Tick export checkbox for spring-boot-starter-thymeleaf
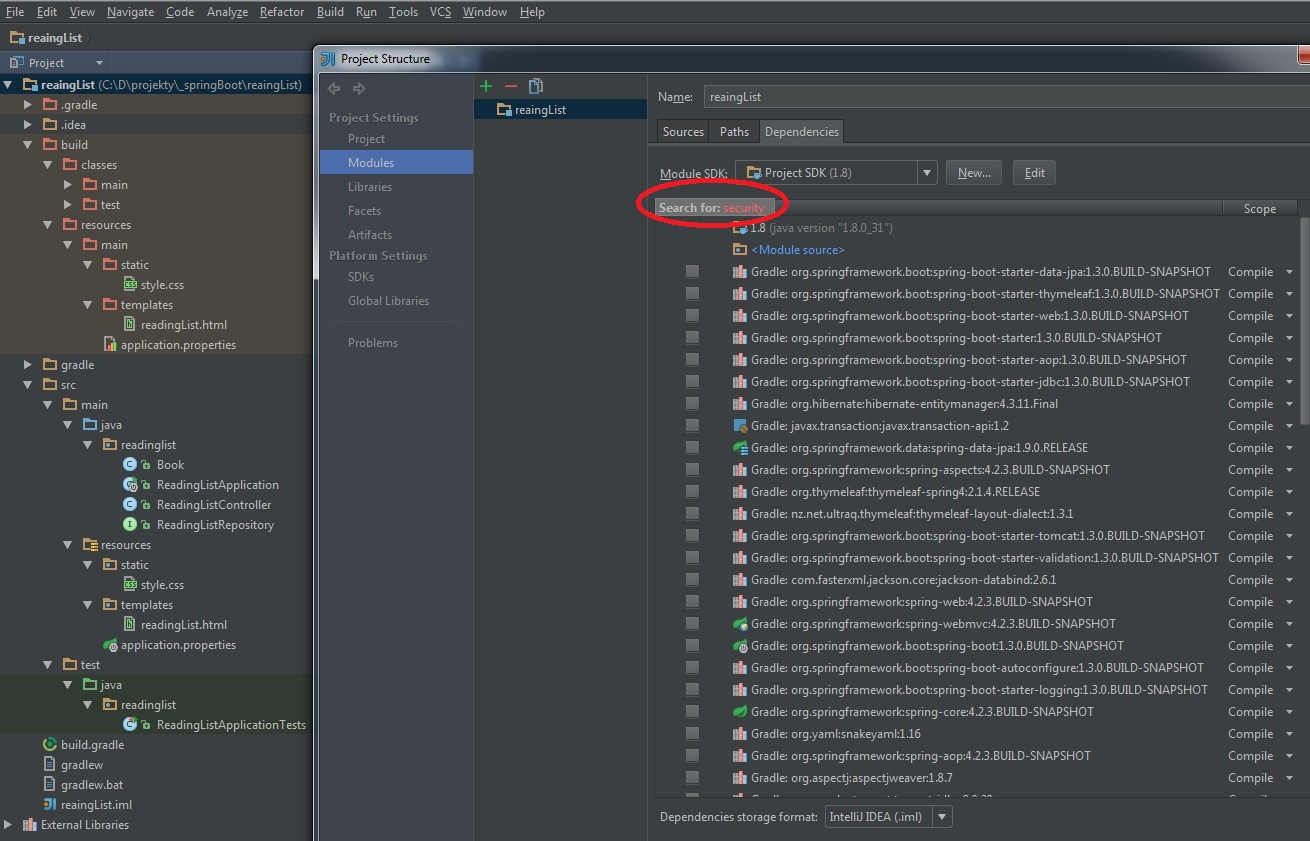 pyautogui.click(x=692, y=294)
